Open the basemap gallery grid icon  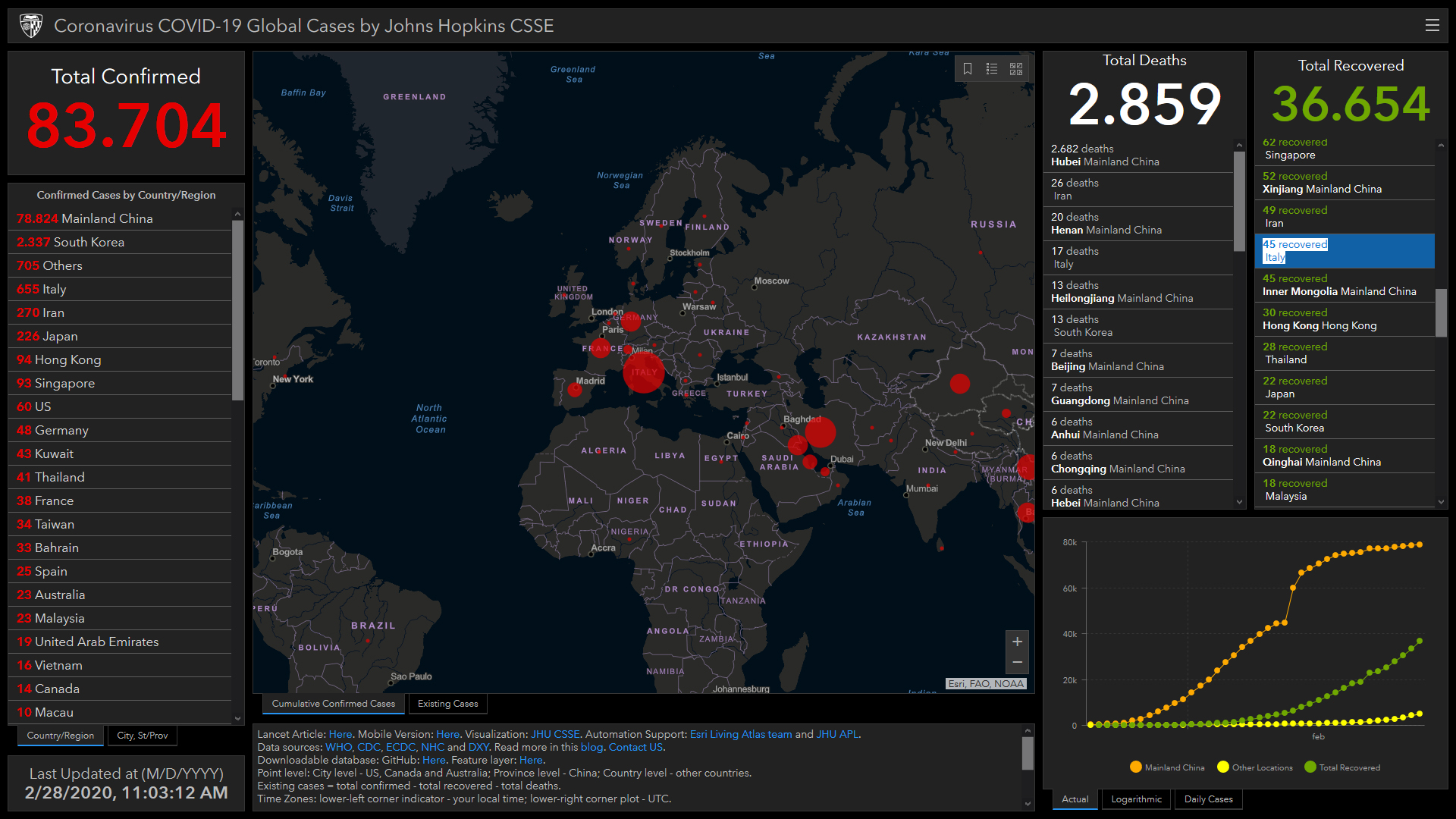pyautogui.click(x=1016, y=69)
